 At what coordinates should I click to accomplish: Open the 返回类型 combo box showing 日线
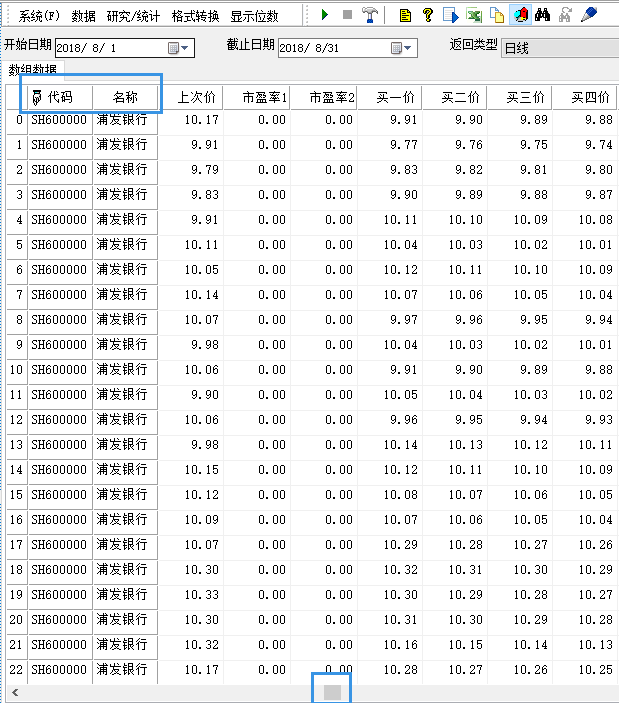[x=560, y=48]
